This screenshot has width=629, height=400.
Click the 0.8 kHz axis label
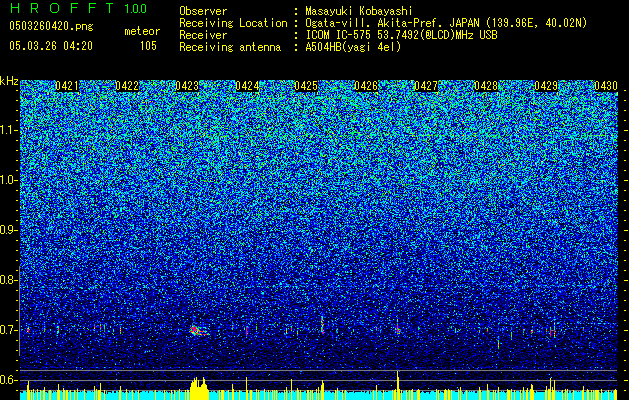pyautogui.click(x=9, y=280)
